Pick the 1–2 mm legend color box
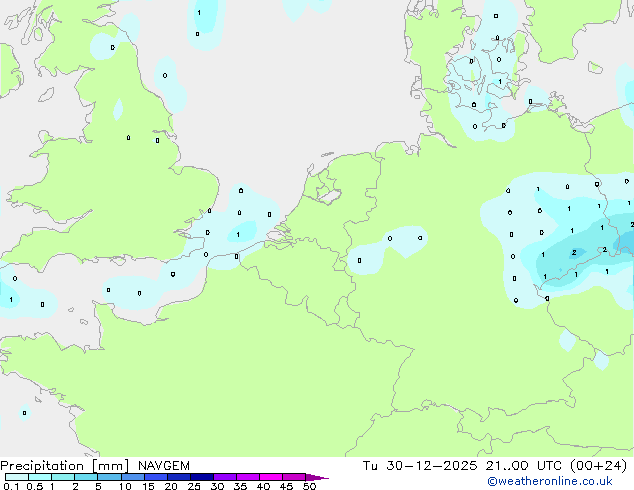634x490 pixels. [x=63, y=477]
